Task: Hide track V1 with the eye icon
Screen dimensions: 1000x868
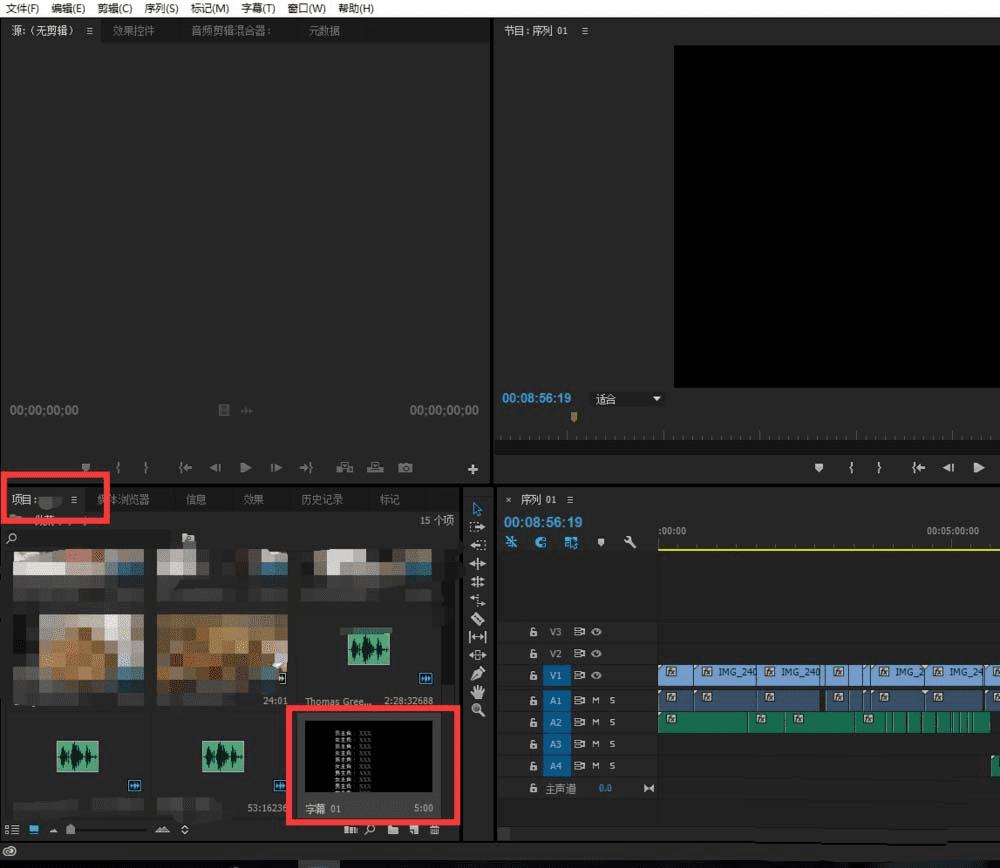Action: (596, 675)
